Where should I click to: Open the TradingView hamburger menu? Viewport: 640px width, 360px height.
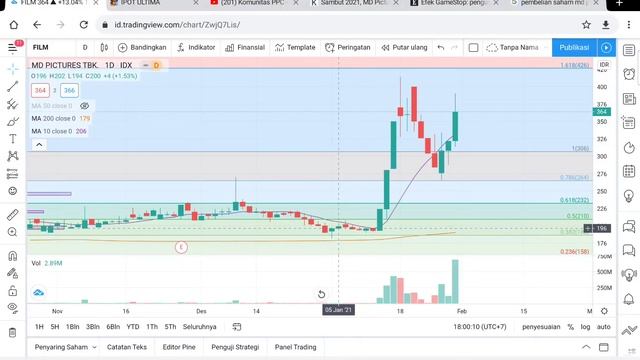click(x=13, y=48)
